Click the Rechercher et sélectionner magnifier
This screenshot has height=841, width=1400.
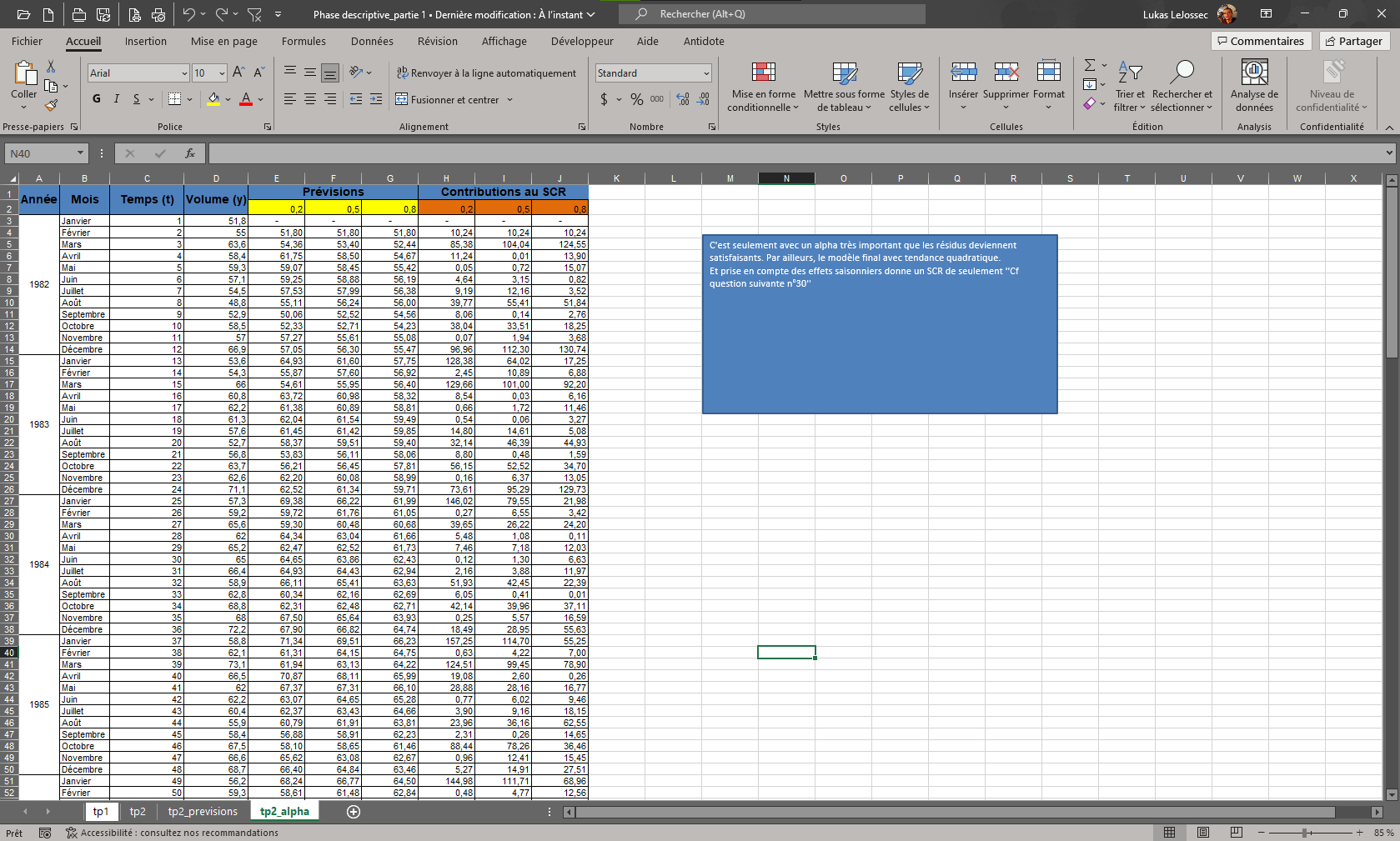(x=1182, y=73)
